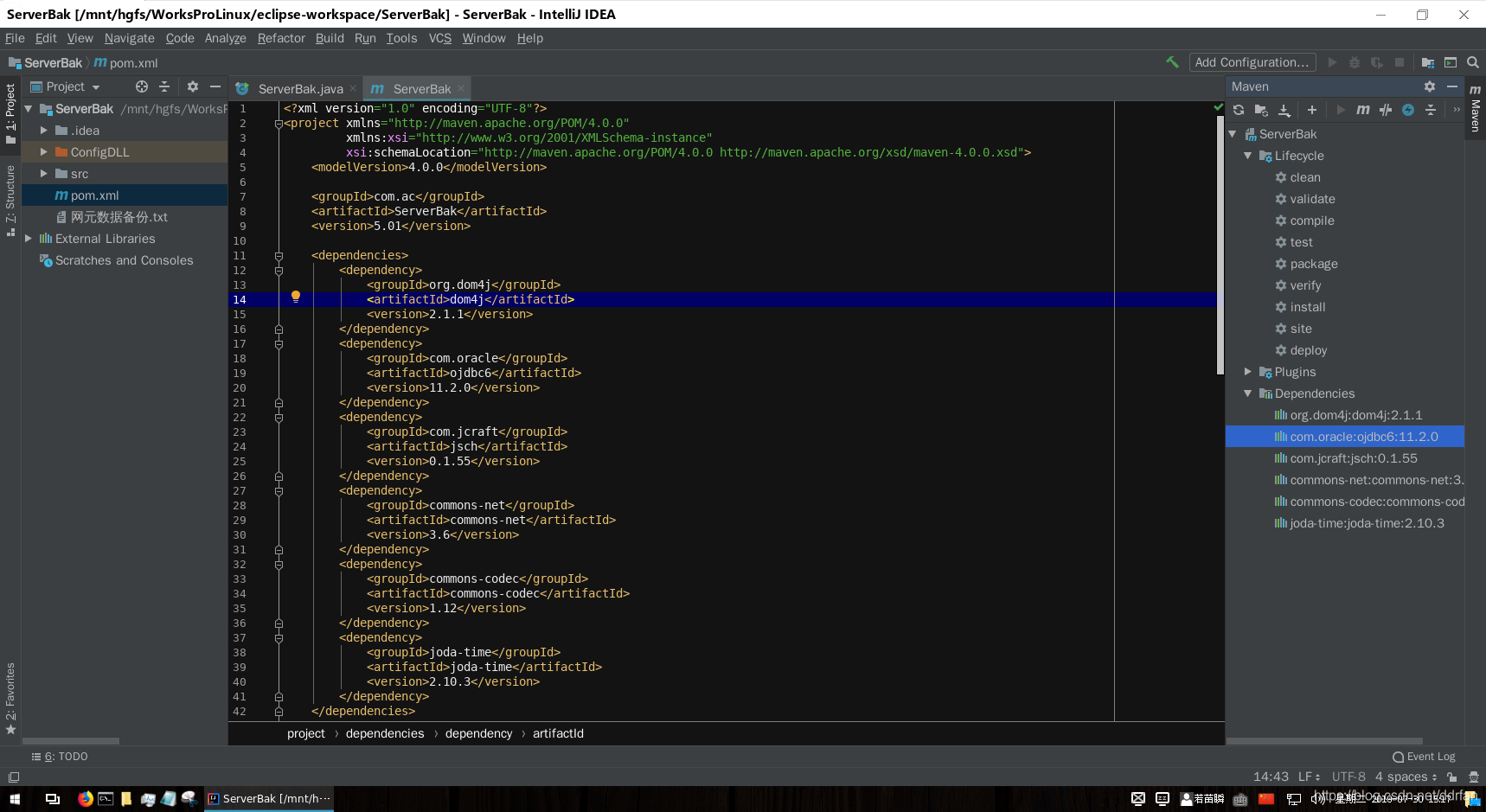The width and height of the screenshot is (1486, 812).
Task: Click the intention lightbulb on line 14
Action: tap(296, 297)
